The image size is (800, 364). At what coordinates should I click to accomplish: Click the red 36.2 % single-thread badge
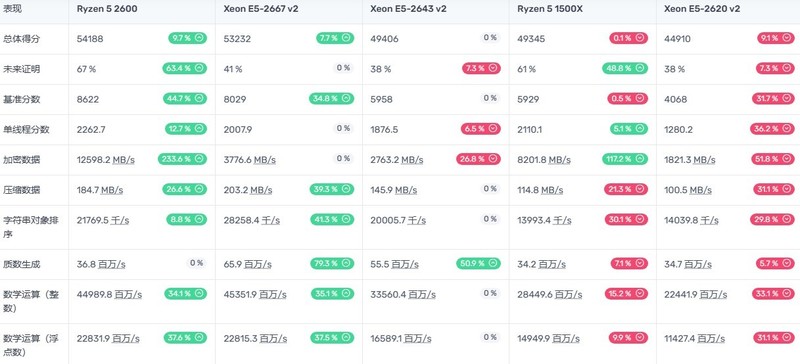tap(772, 129)
